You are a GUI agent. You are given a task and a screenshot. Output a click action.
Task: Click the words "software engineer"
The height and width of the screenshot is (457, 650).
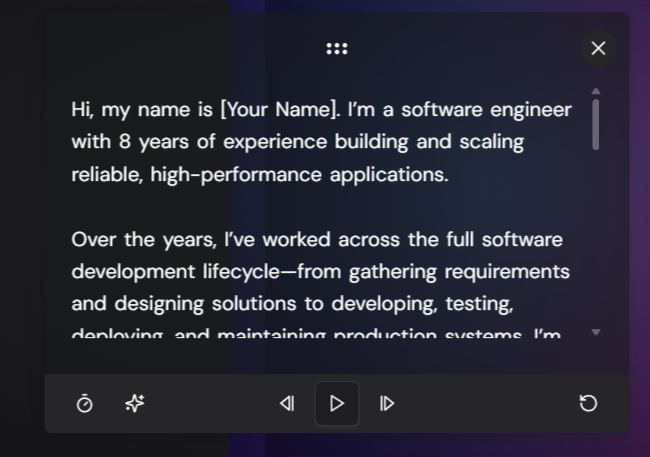(x=486, y=110)
